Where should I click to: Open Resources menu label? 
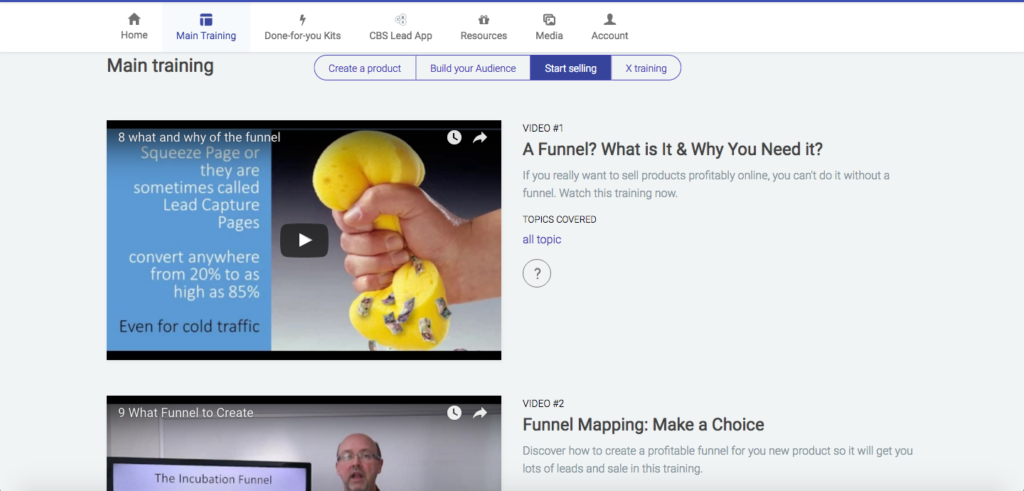(x=483, y=36)
